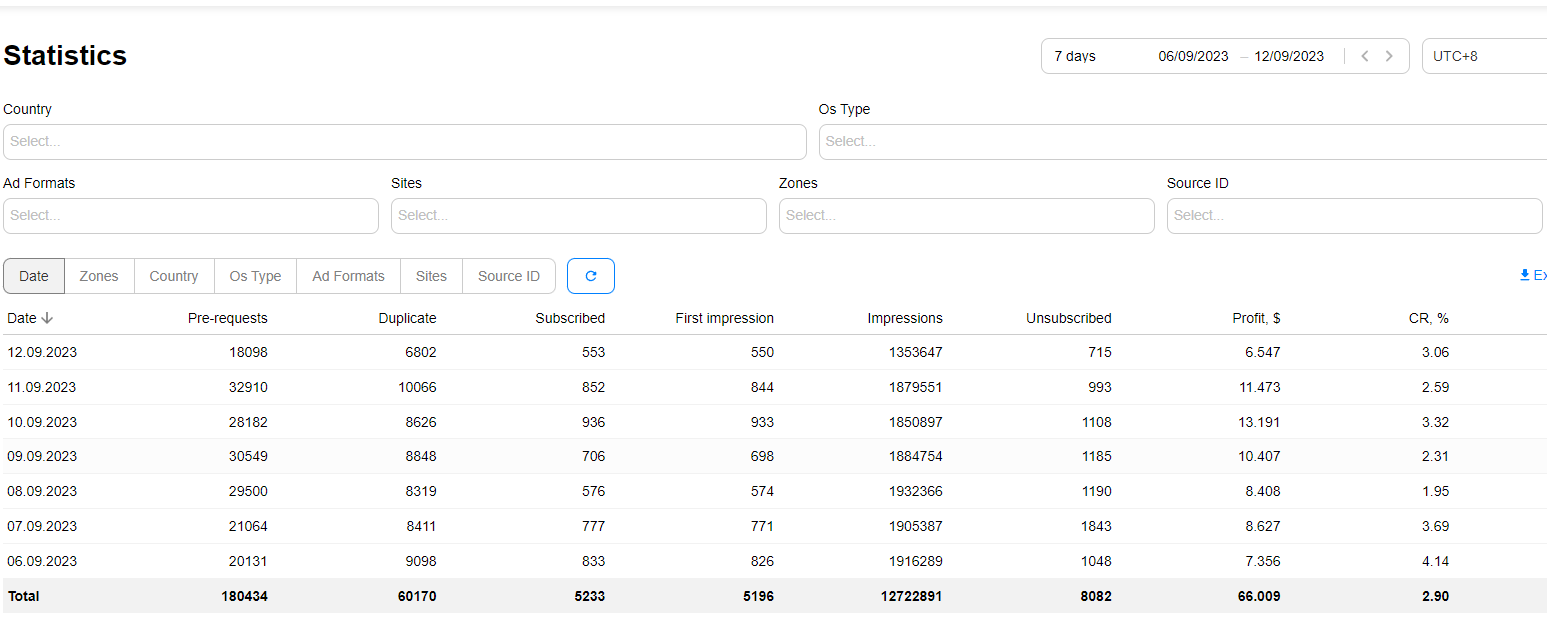This screenshot has height=630, width=1547.
Task: Expand the Ad Formats select field
Action: [190, 216]
